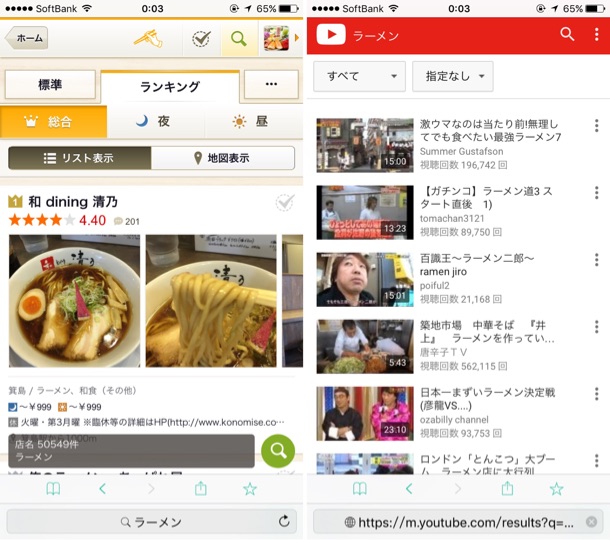Viewport: 610px width, 540px height.
Task: Open ozabilly channel name
Action: pos(454,420)
